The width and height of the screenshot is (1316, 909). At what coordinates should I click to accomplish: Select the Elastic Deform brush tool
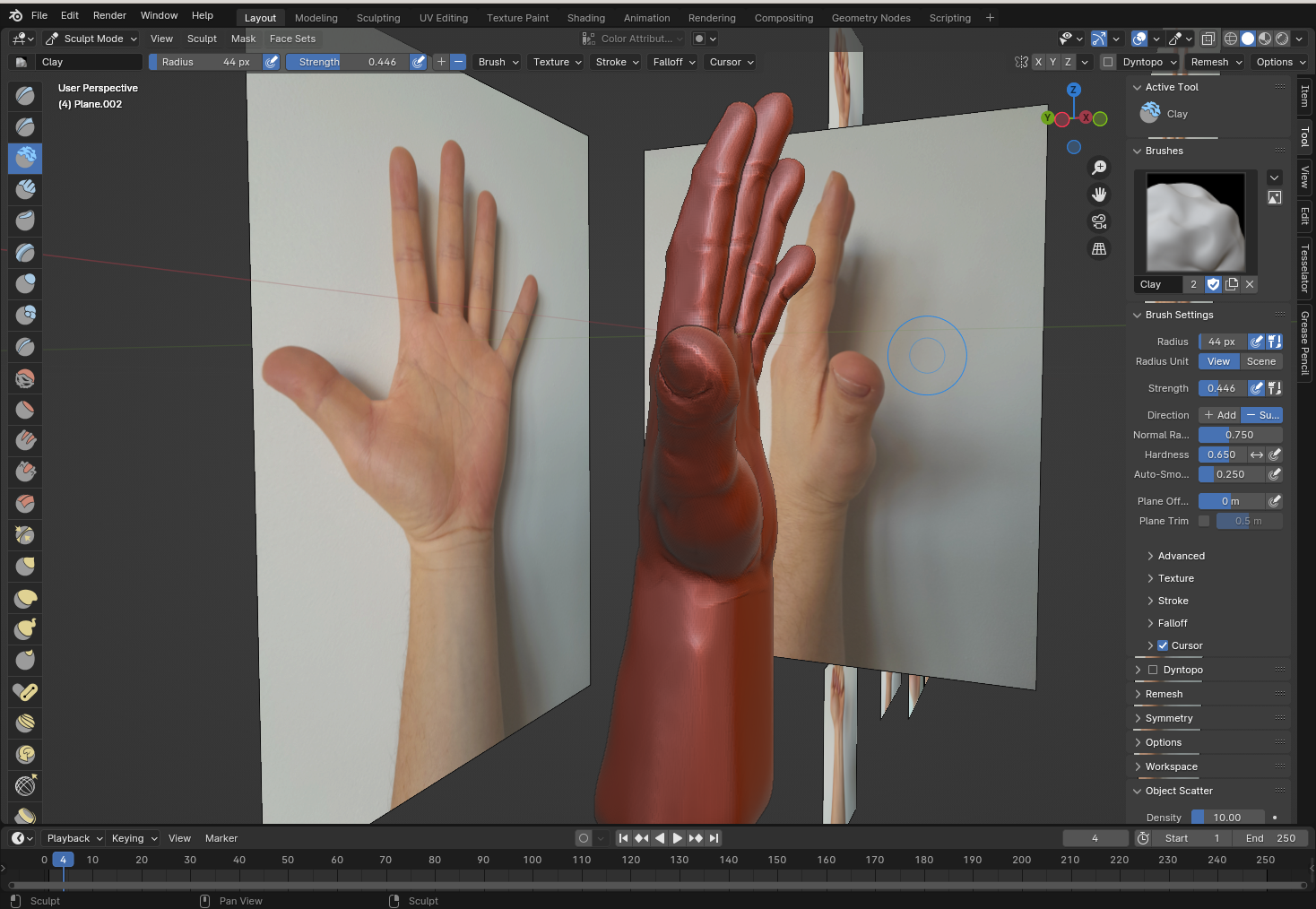click(25, 598)
